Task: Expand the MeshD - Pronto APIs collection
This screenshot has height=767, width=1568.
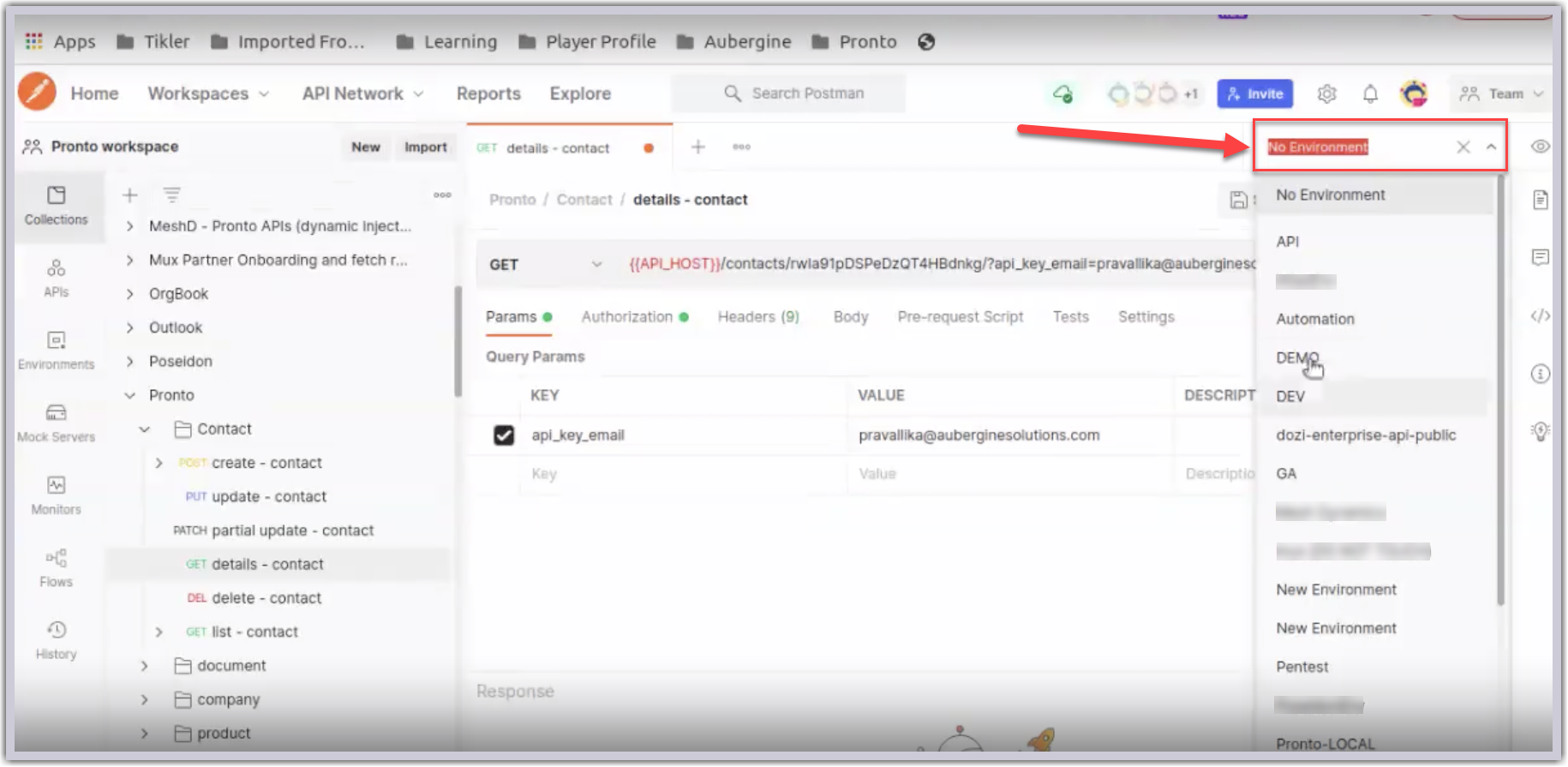Action: pos(129,226)
